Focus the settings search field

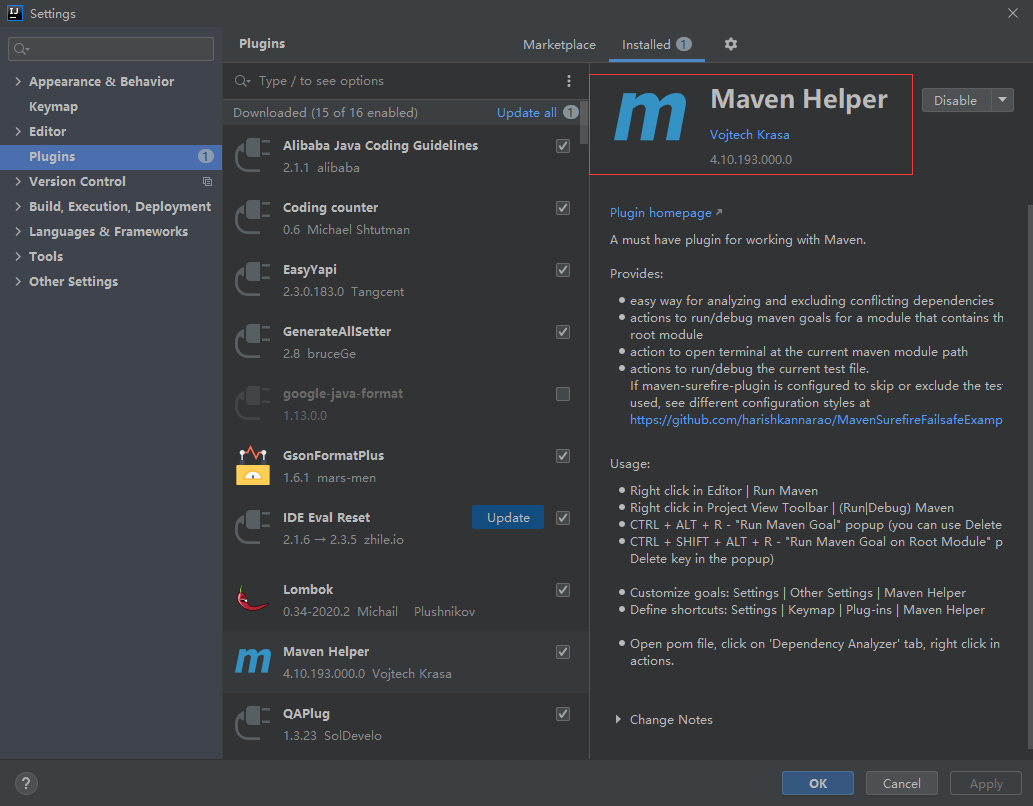(111, 49)
